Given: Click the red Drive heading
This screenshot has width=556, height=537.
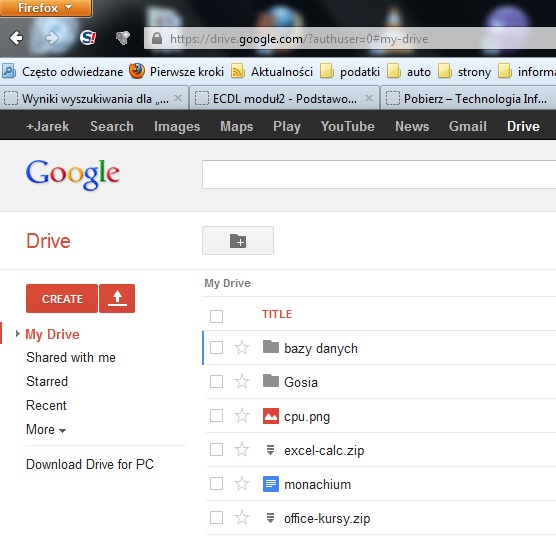Looking at the screenshot, I should [48, 241].
